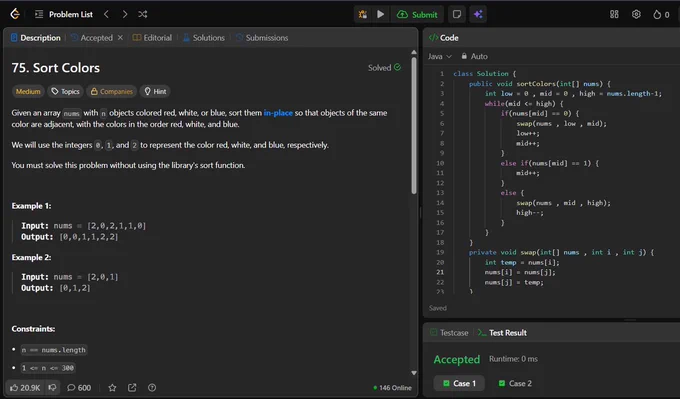This screenshot has height=399, width=680.
Task: Click the LeetCode logo icon
Action: tap(15, 14)
